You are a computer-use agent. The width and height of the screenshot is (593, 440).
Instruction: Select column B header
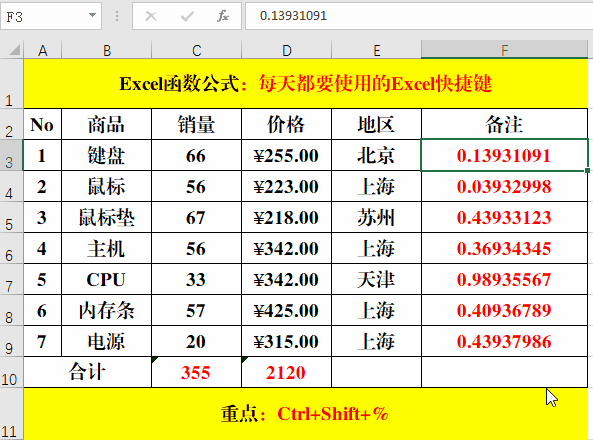(x=107, y=50)
